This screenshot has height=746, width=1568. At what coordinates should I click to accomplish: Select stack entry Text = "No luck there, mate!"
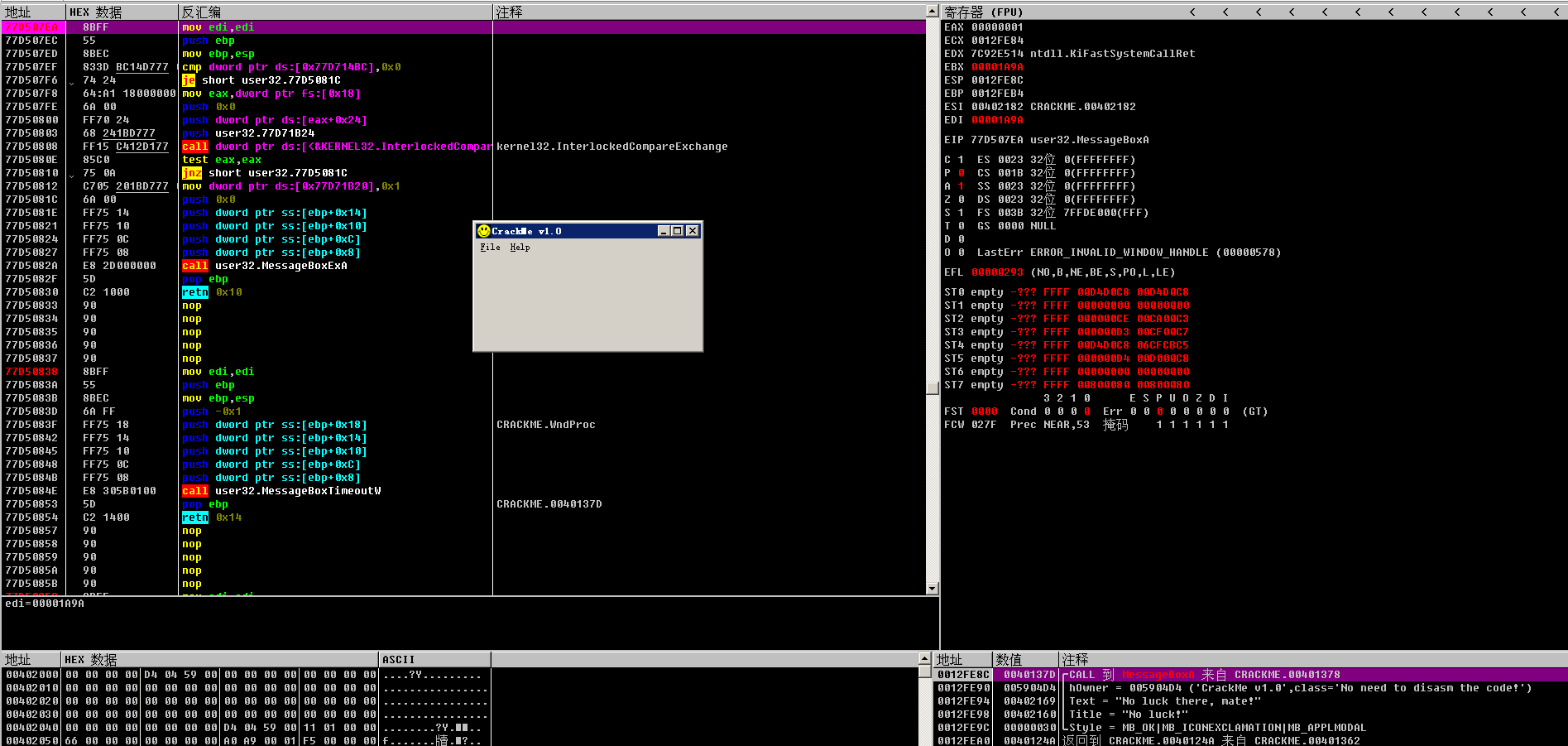1165,701
